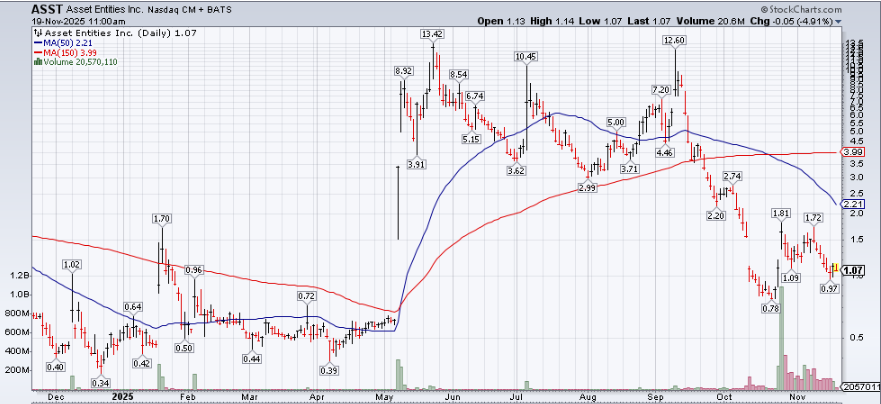The image size is (881, 404).
Task: Select the 12.60 September high label
Action: (674, 40)
